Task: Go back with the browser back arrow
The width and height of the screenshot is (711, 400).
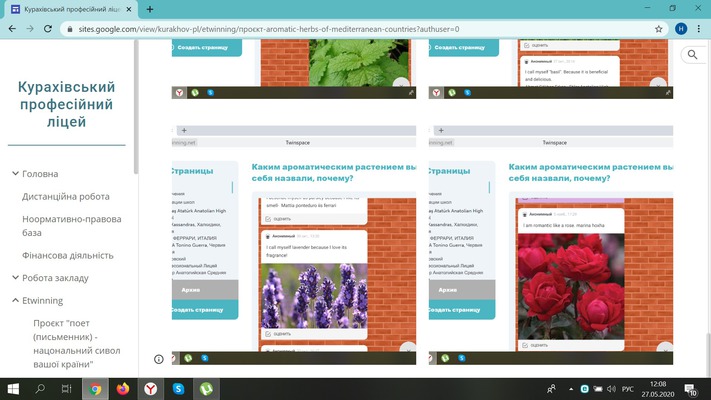Action: (x=12, y=29)
